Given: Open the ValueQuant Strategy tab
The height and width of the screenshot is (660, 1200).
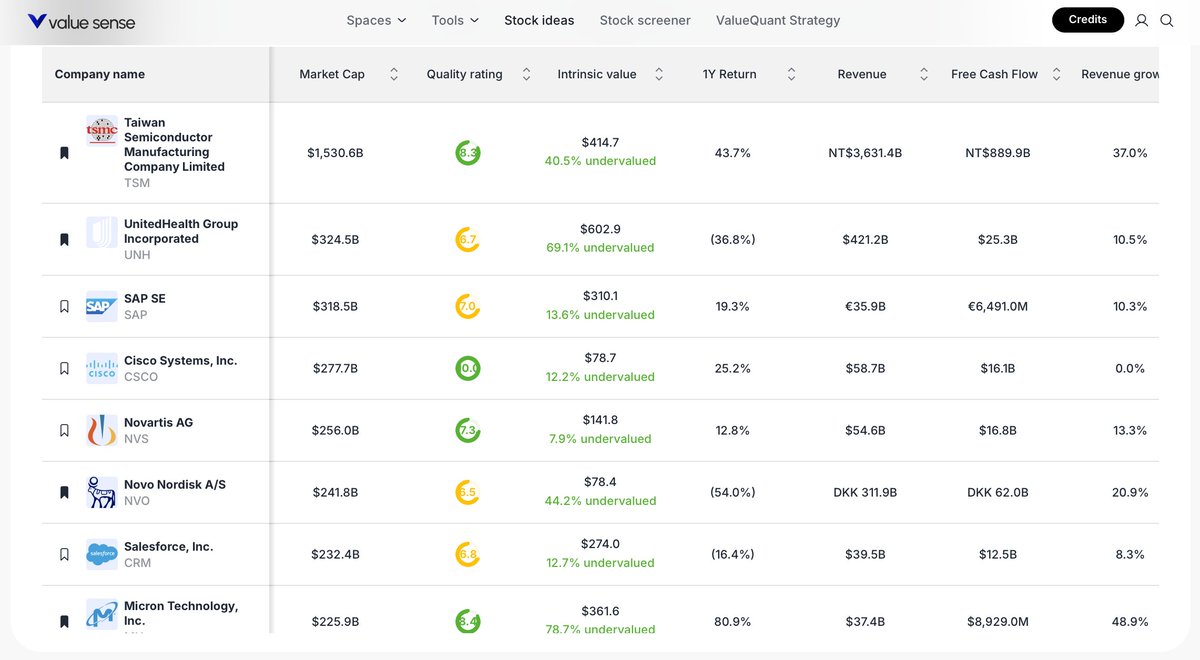Looking at the screenshot, I should pyautogui.click(x=778, y=20).
